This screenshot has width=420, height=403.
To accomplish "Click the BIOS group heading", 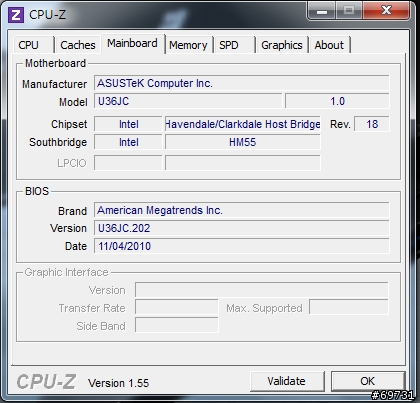I will 37,191.
